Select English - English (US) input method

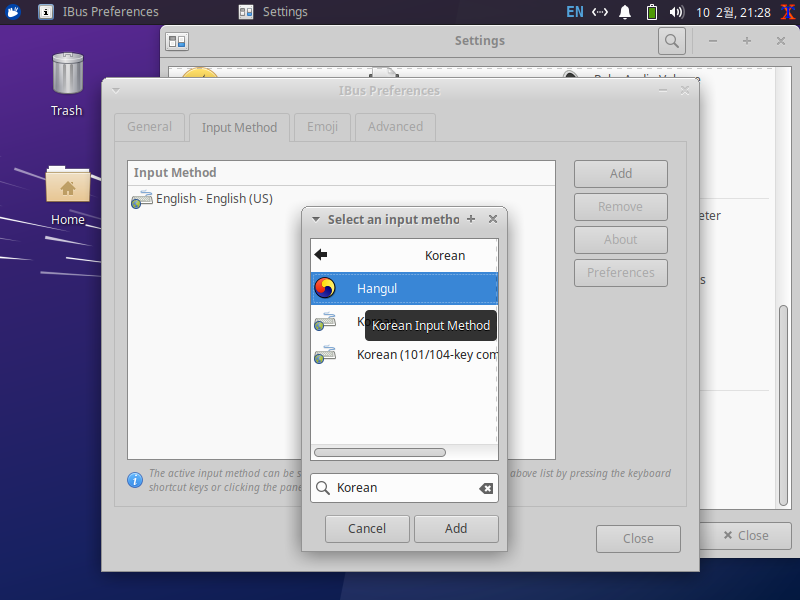point(341,199)
